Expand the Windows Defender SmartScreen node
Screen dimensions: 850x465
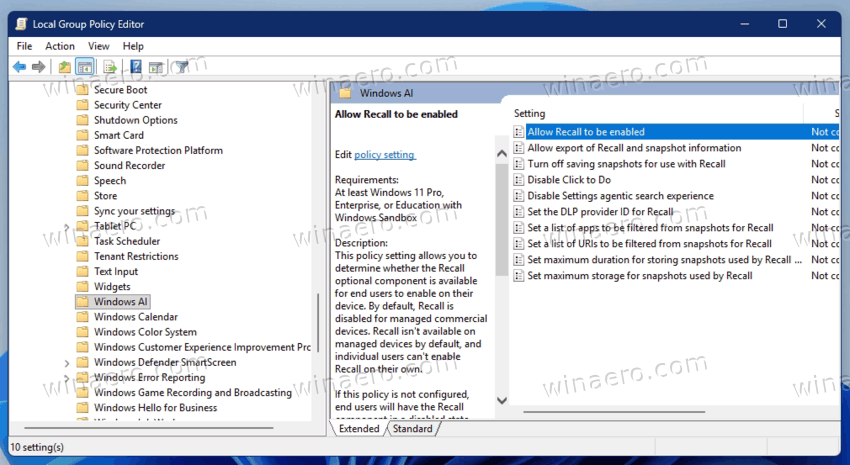coord(67,363)
